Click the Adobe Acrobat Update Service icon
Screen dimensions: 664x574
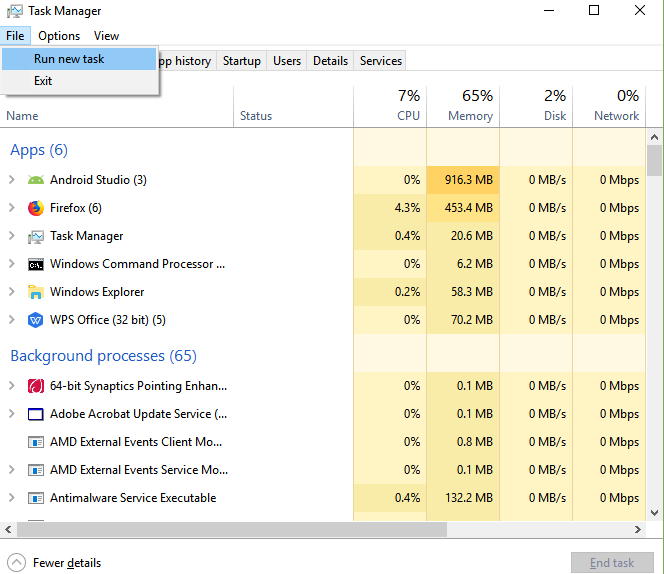(36, 414)
